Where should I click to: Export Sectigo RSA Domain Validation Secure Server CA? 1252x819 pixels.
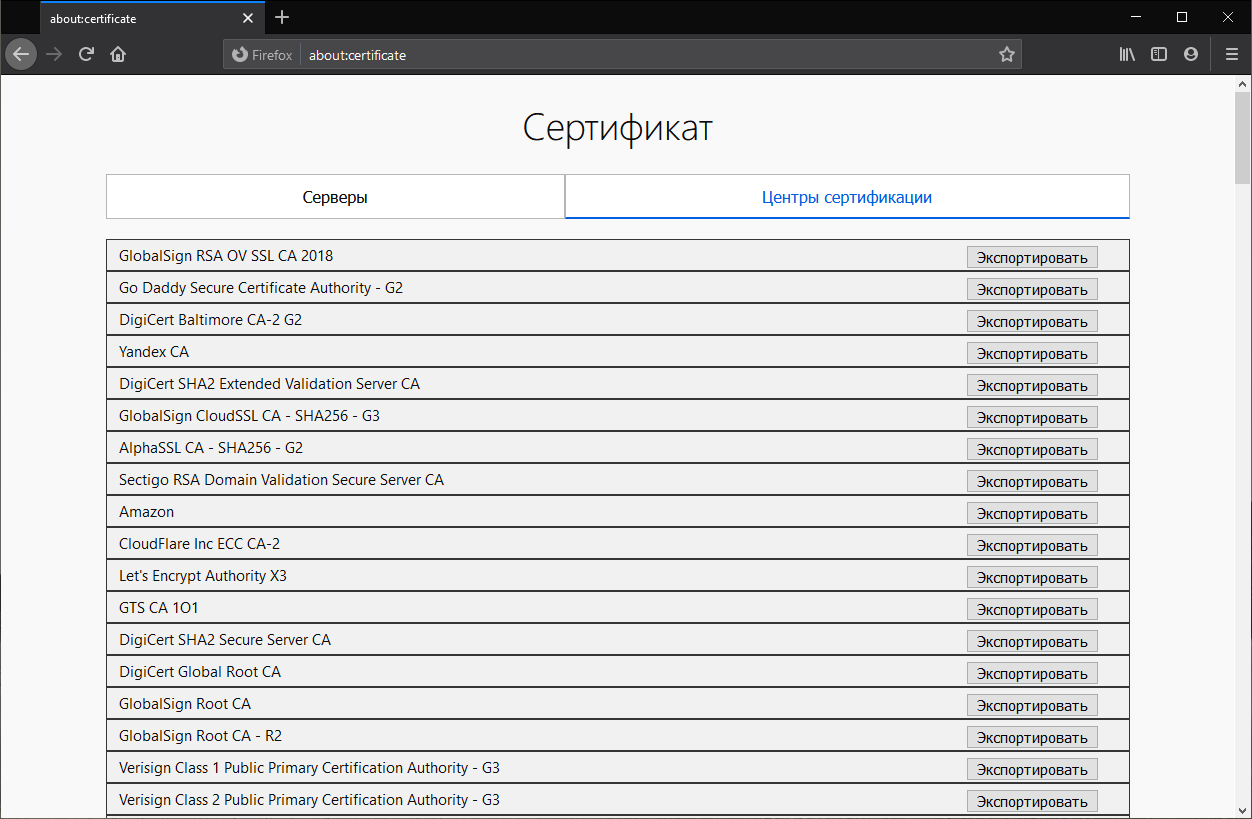pos(1032,481)
